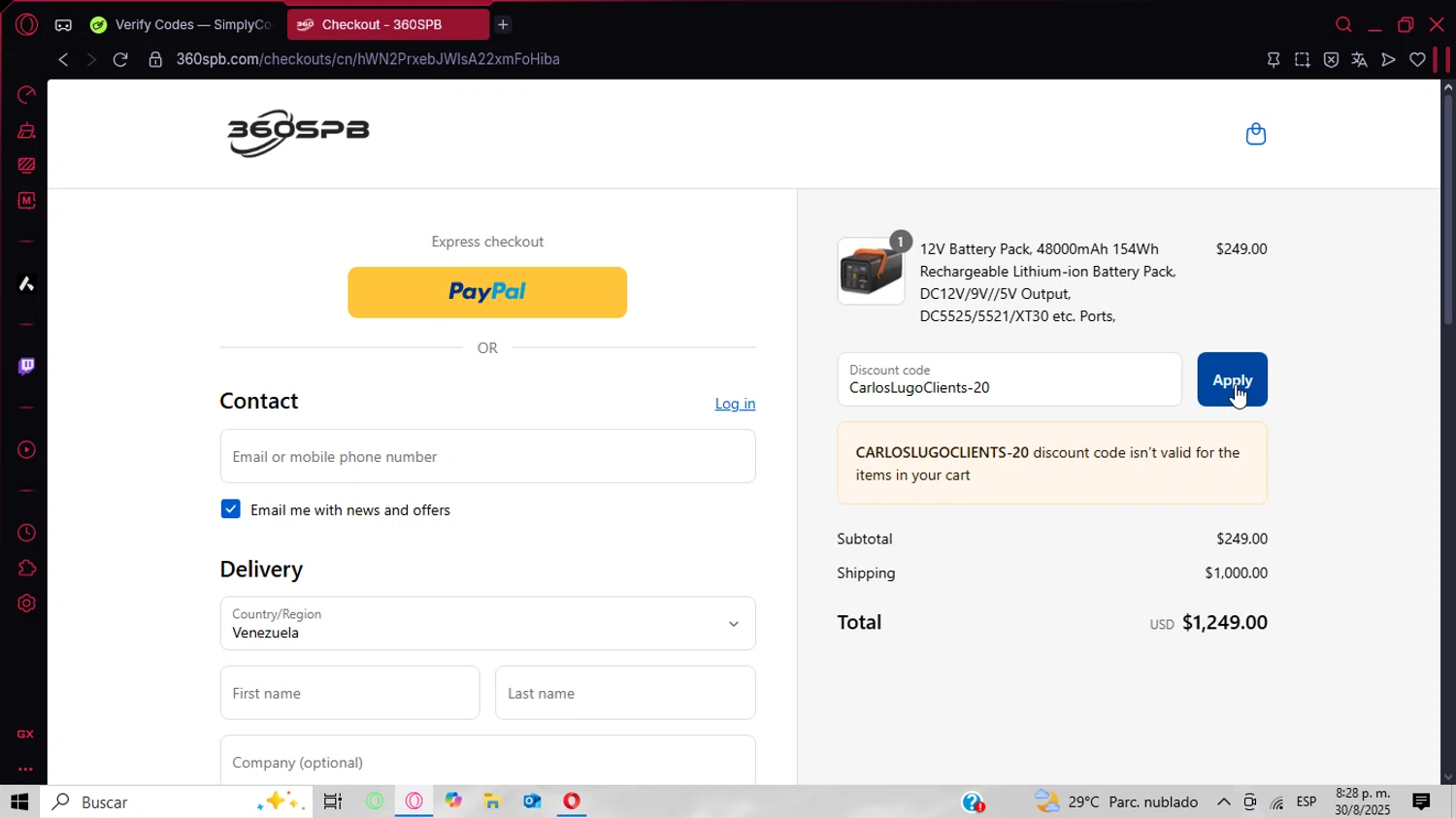Open Outlook from taskbar
Screen dimensions: 1456x818
pyautogui.click(x=532, y=802)
